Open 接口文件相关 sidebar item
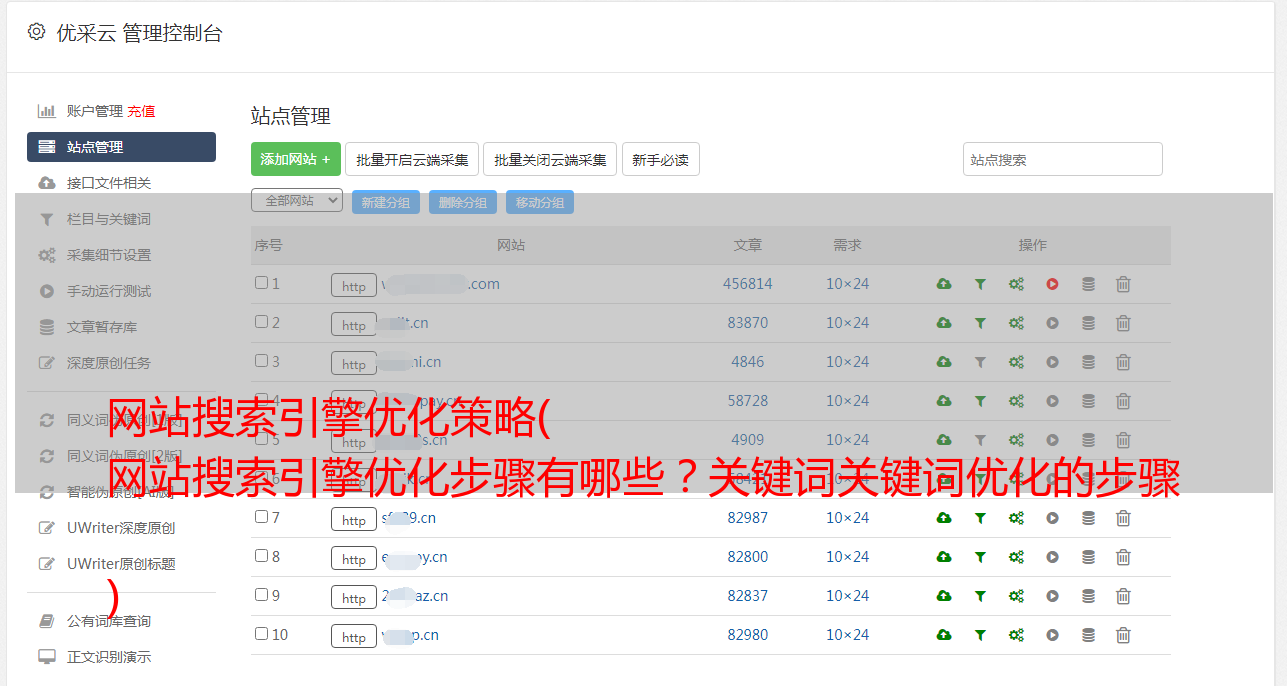 click(x=109, y=183)
